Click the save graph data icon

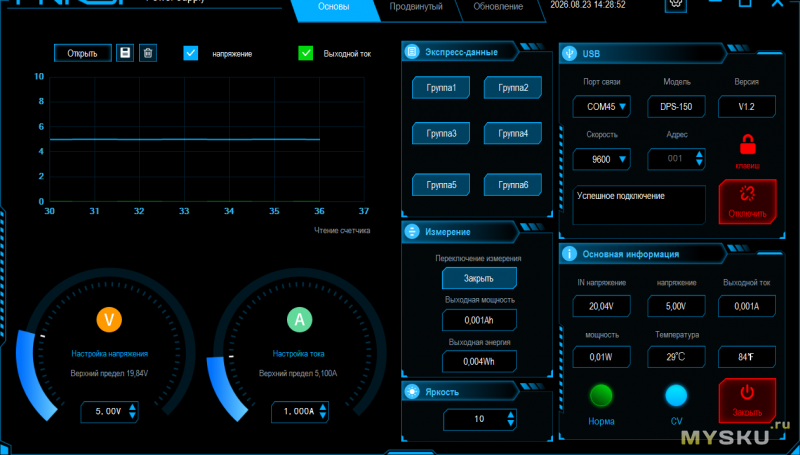tap(125, 53)
